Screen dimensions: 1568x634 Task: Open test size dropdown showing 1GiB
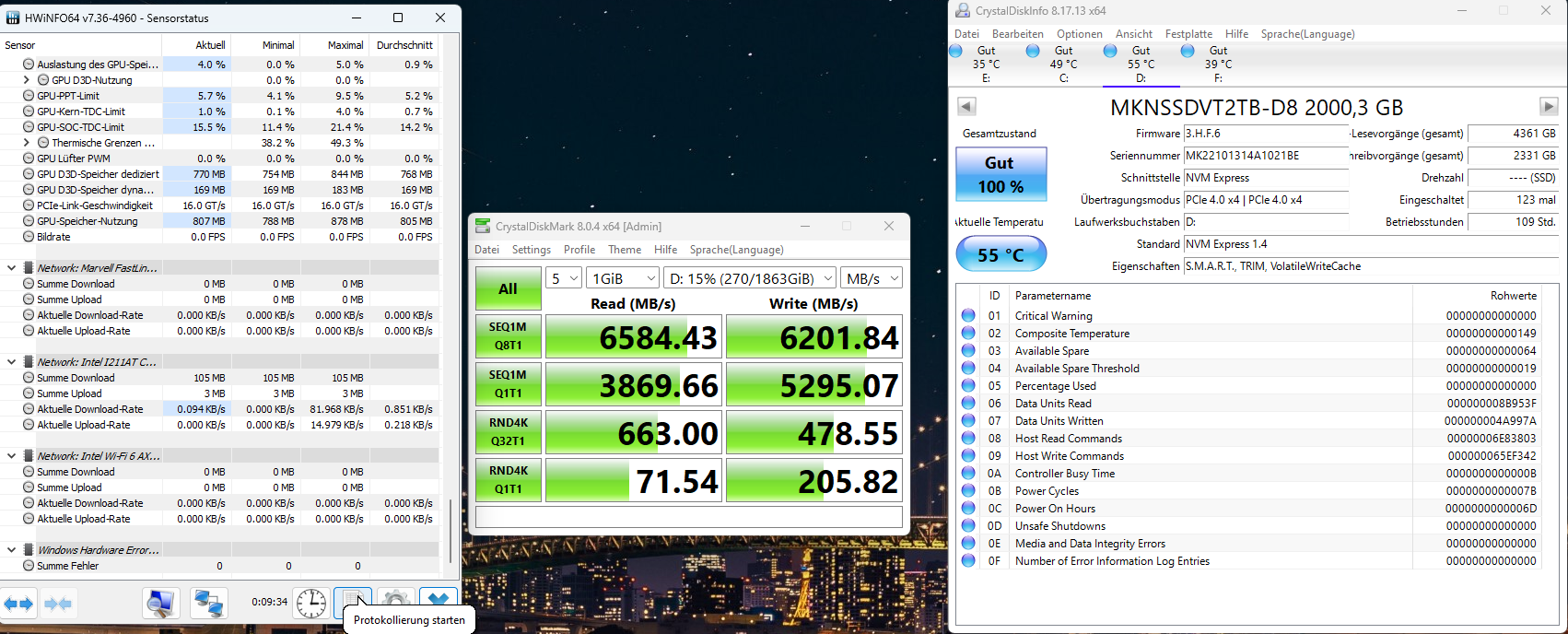coord(624,278)
